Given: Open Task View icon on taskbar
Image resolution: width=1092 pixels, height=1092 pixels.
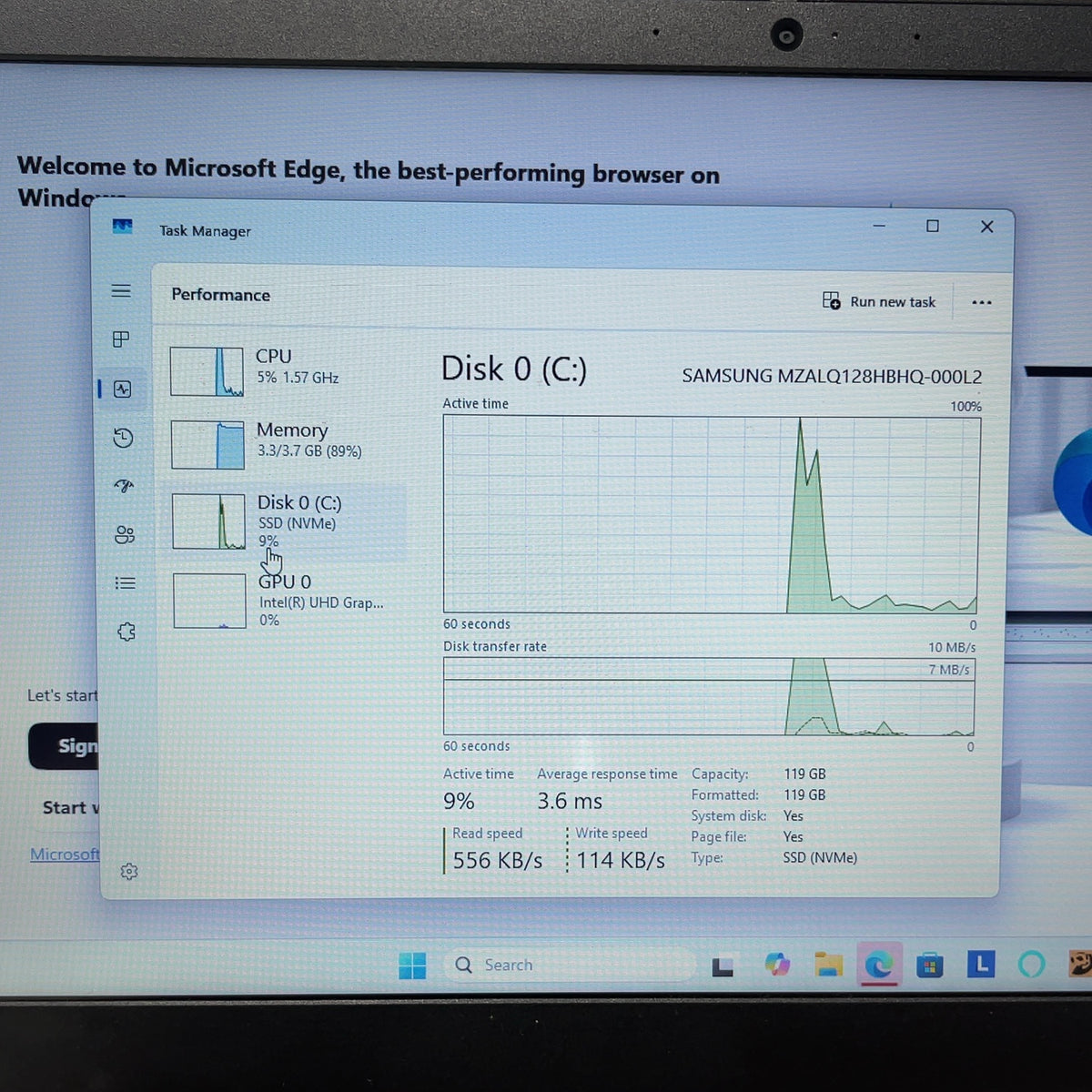Looking at the screenshot, I should tap(723, 966).
